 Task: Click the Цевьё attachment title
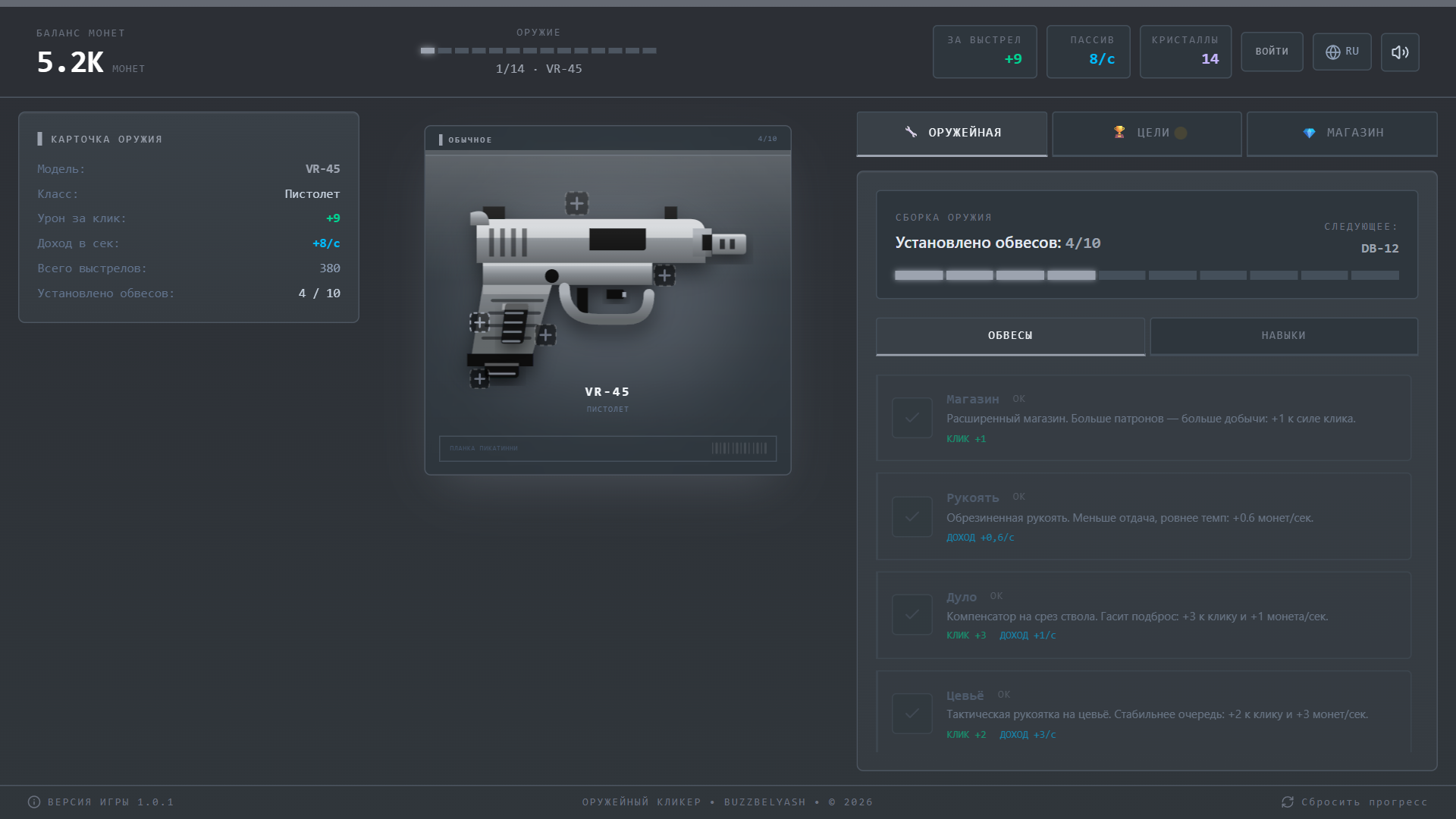coord(965,696)
